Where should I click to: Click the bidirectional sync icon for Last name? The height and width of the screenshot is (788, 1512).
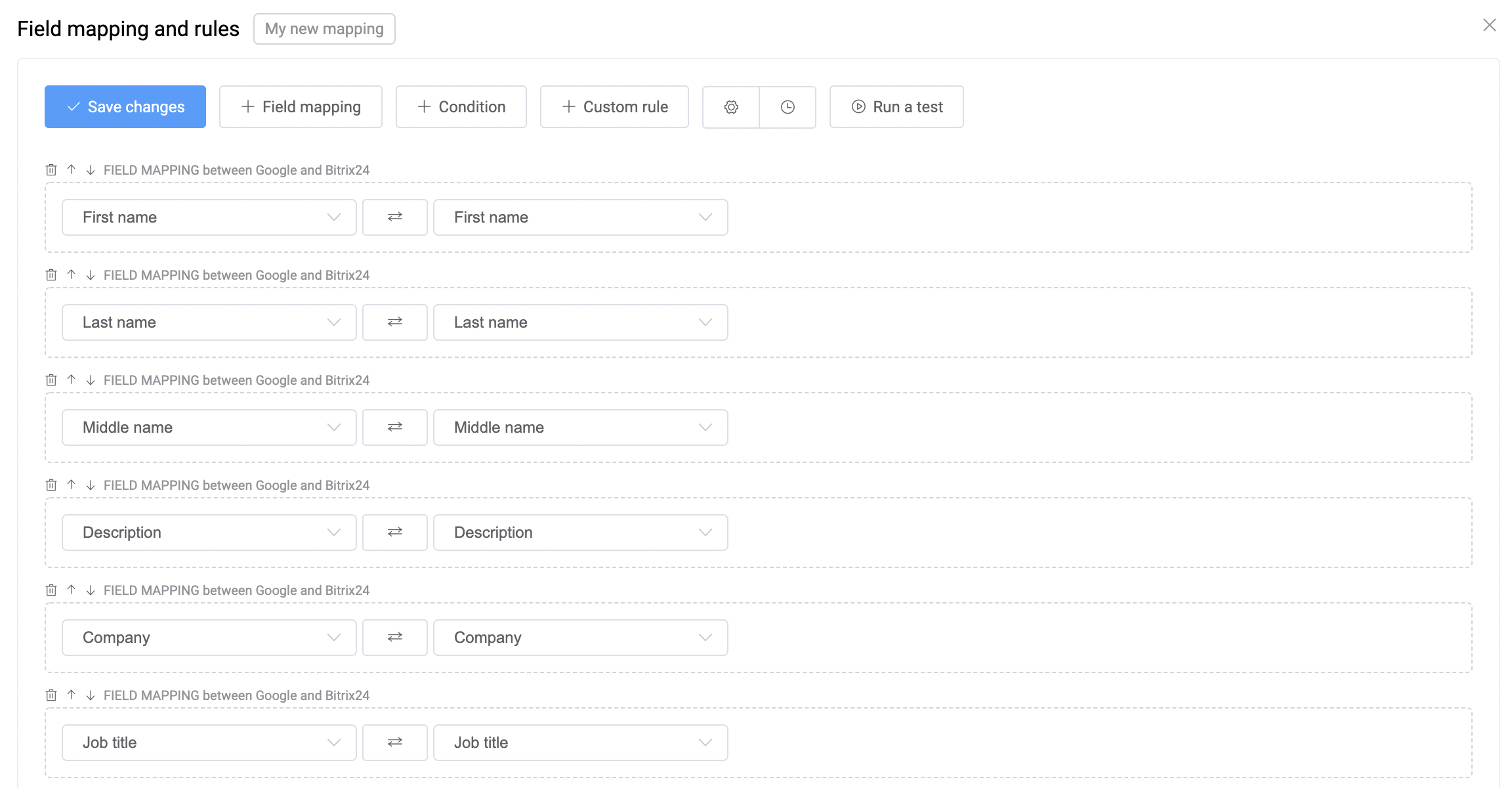coord(395,322)
